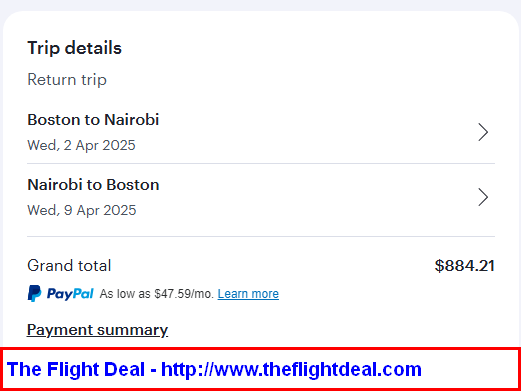Expand the Nairobi to Boston chevron arrow
The image size is (521, 391).
click(483, 197)
